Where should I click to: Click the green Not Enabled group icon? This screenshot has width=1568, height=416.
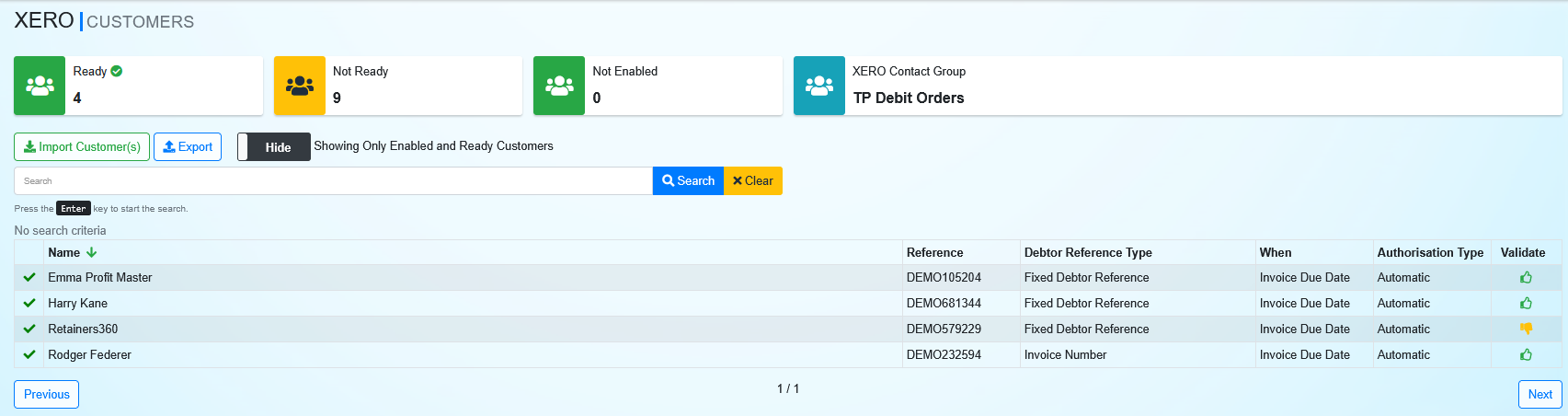559,86
